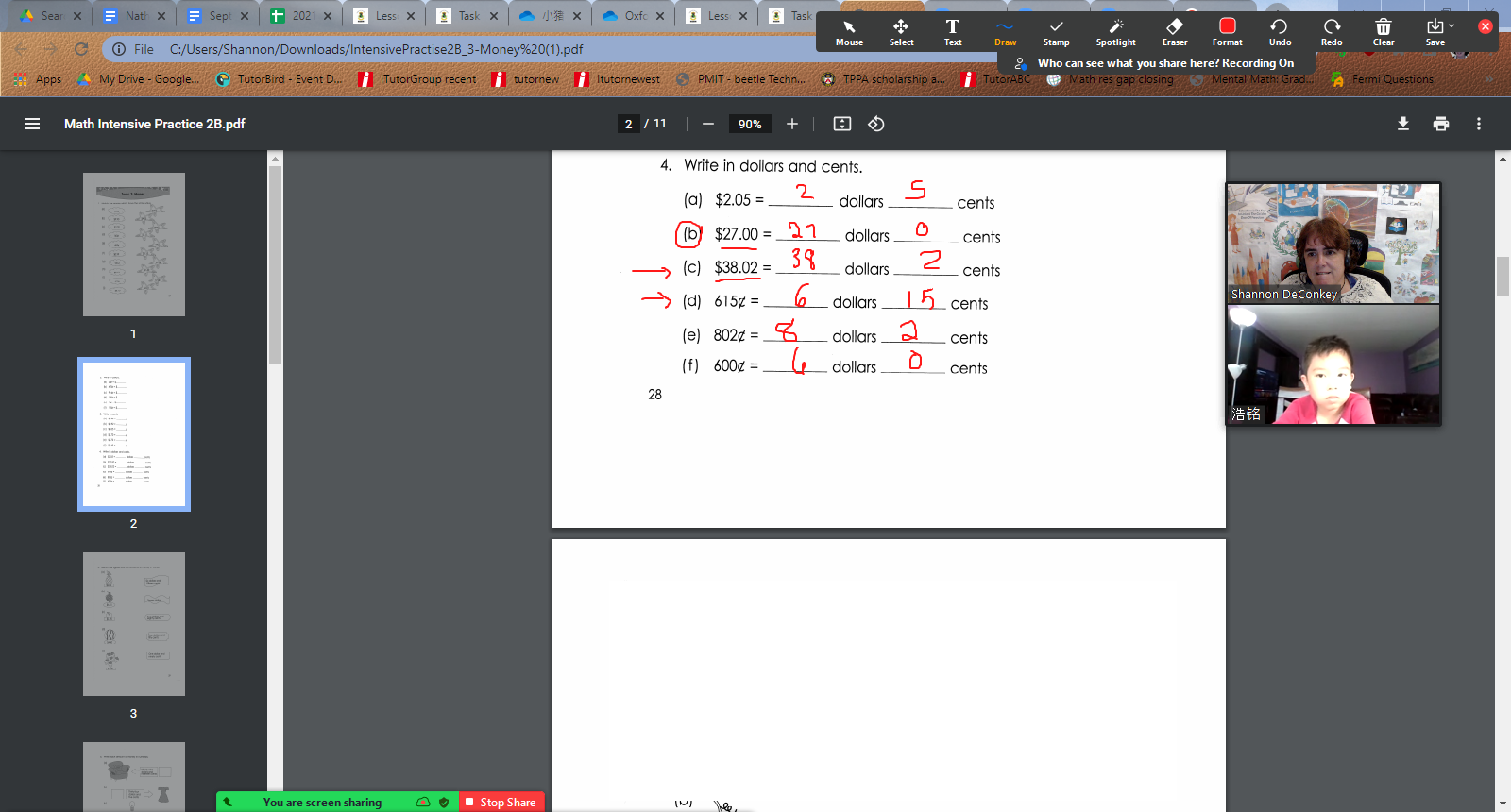The image size is (1511, 812).
Task: Click the page number 28 footer
Action: coord(654,395)
